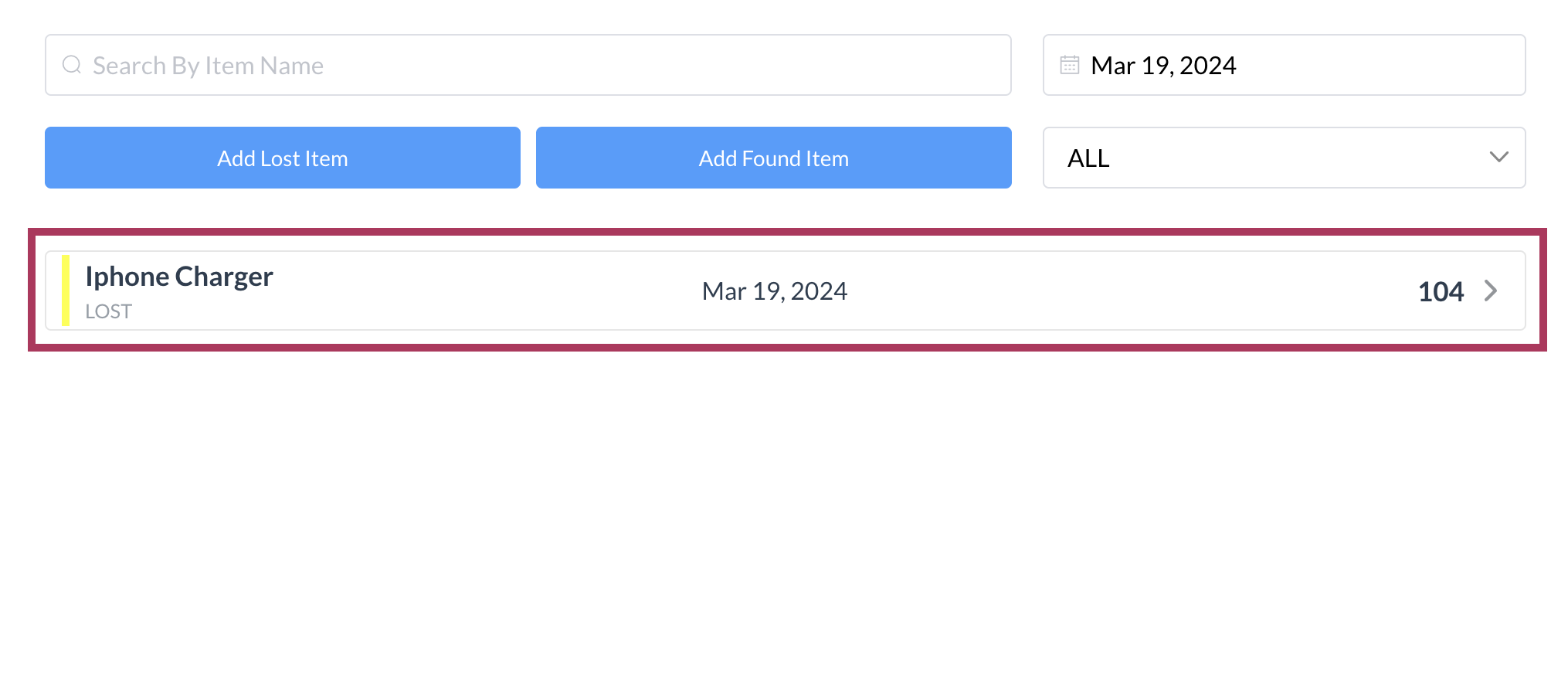
Task: Click the search icon inside the search bar
Action: 72,65
